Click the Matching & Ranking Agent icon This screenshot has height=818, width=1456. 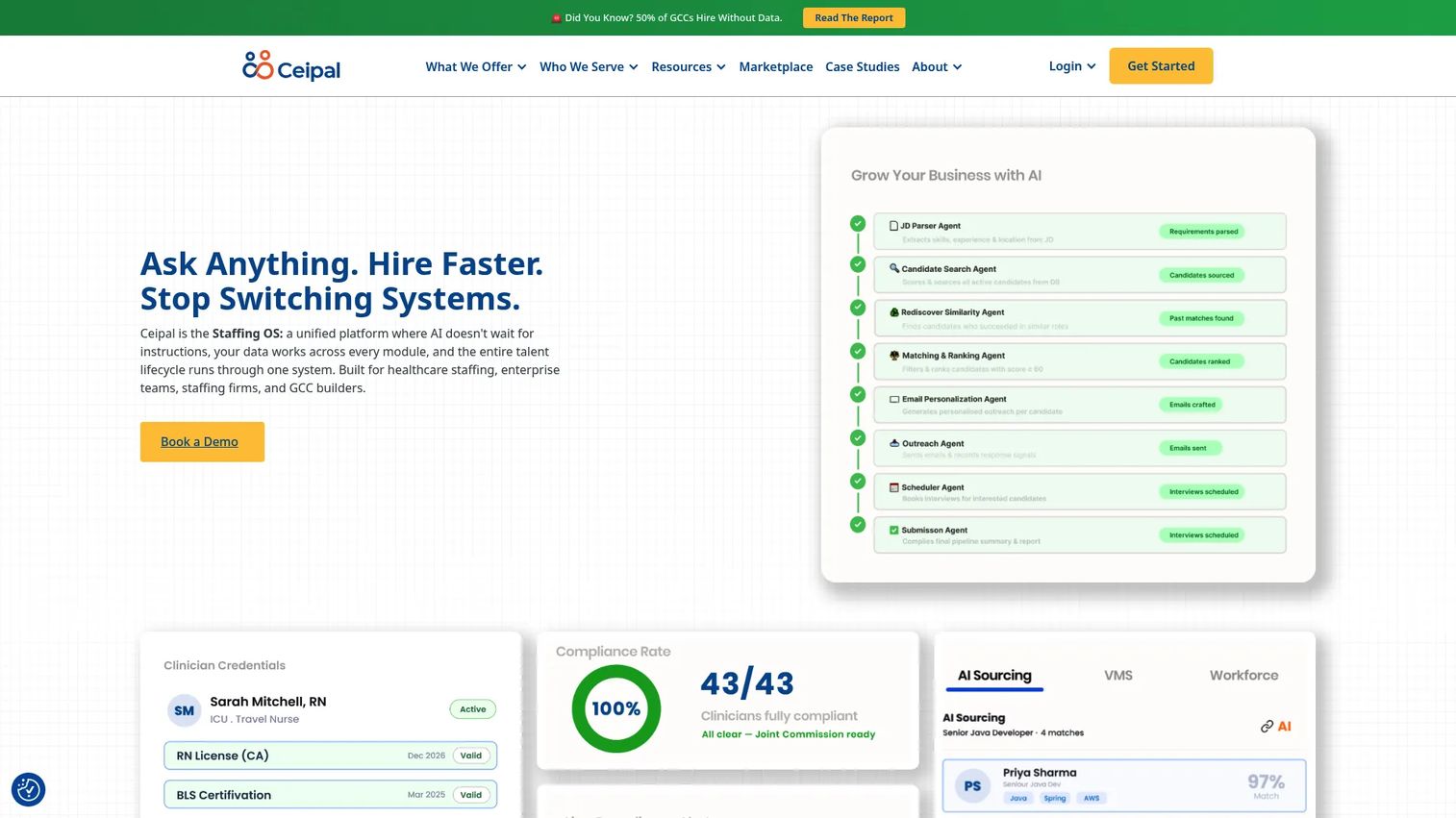894,356
